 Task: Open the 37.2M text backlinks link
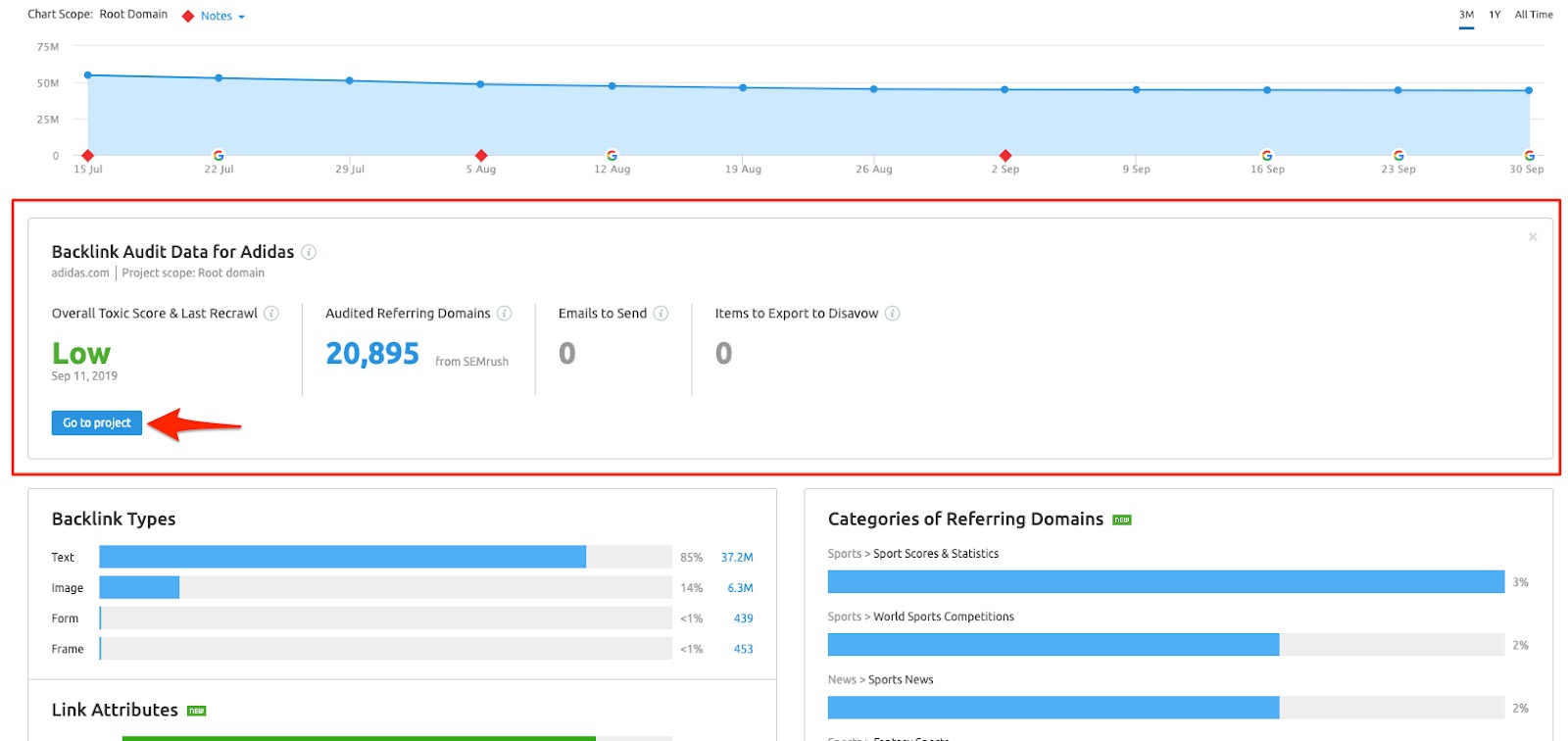click(737, 558)
